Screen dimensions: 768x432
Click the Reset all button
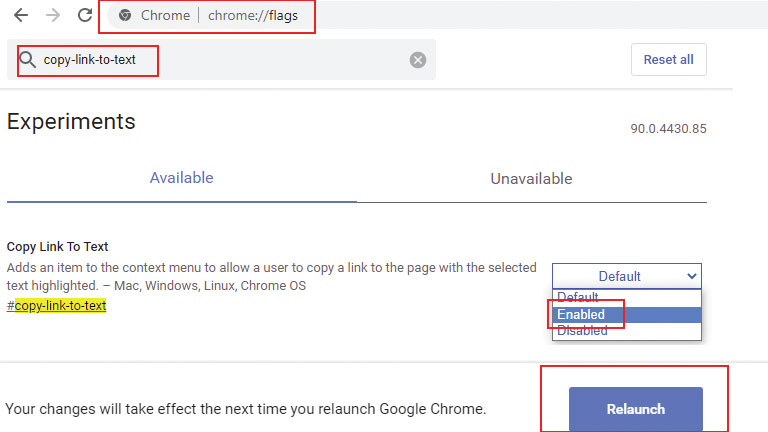pyautogui.click(x=669, y=59)
